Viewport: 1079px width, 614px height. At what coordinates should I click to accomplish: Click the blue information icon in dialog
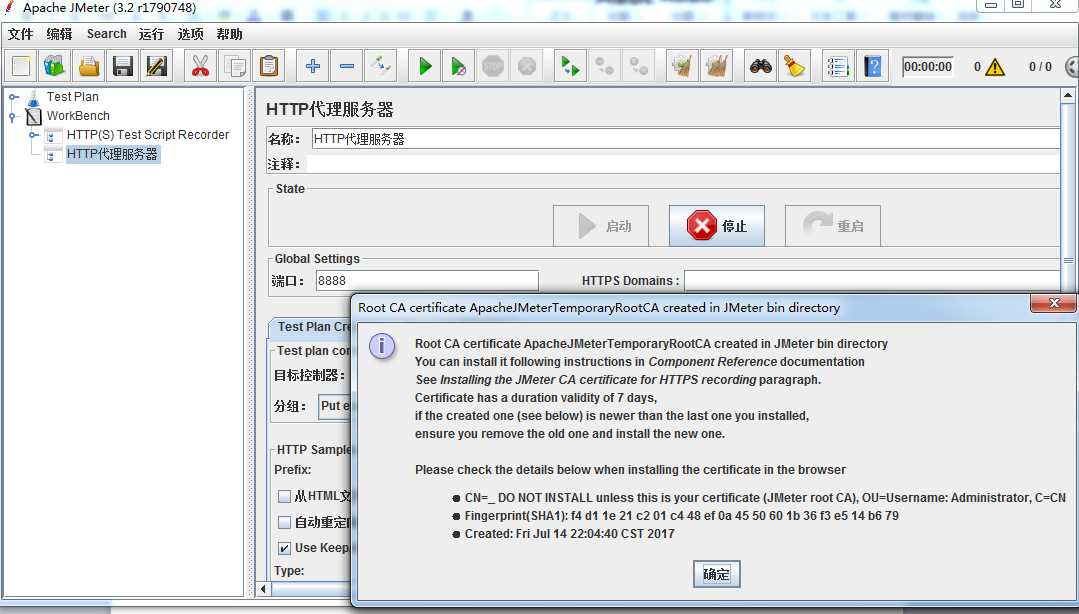pyautogui.click(x=382, y=346)
